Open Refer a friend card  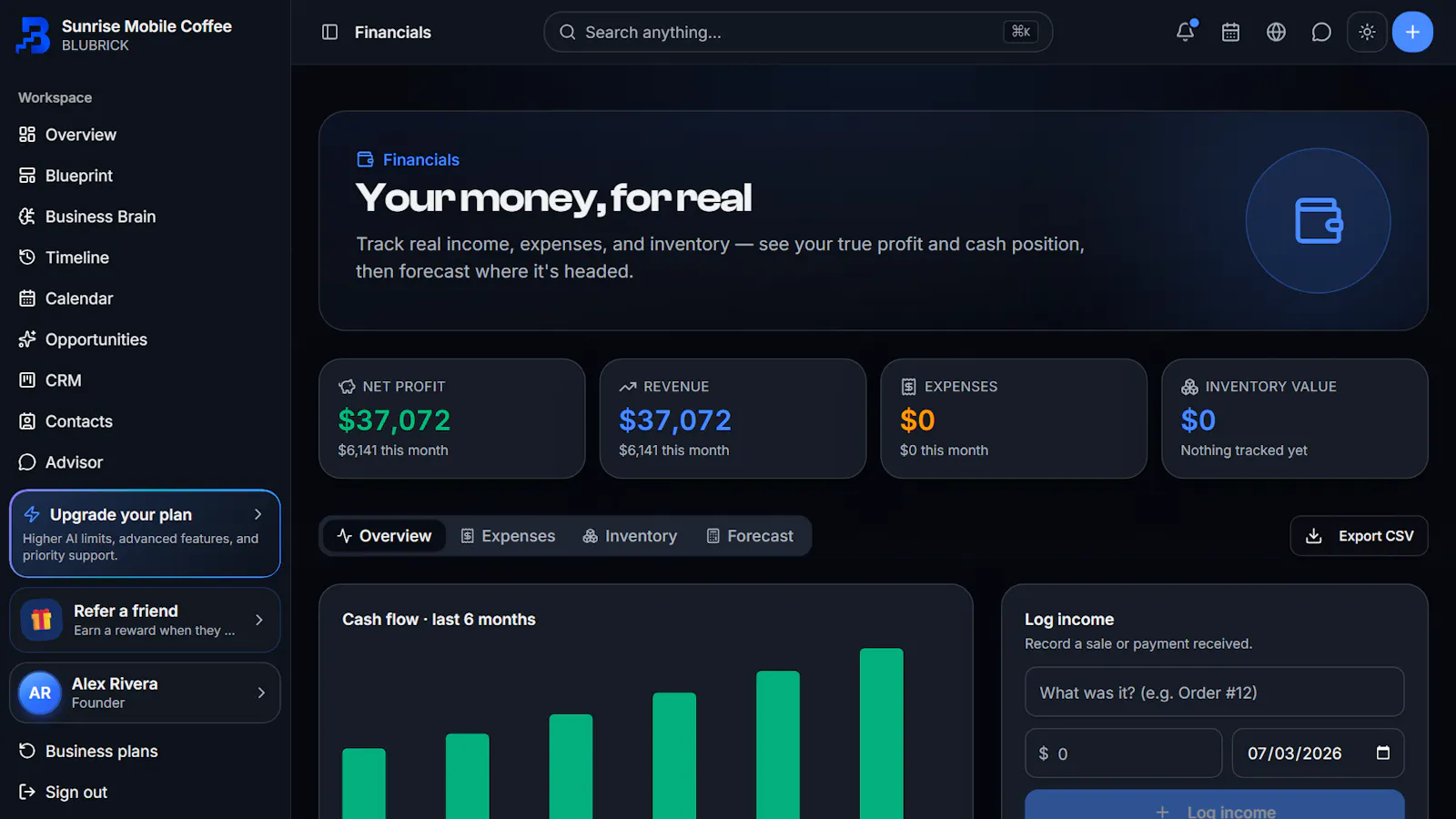[x=145, y=620]
